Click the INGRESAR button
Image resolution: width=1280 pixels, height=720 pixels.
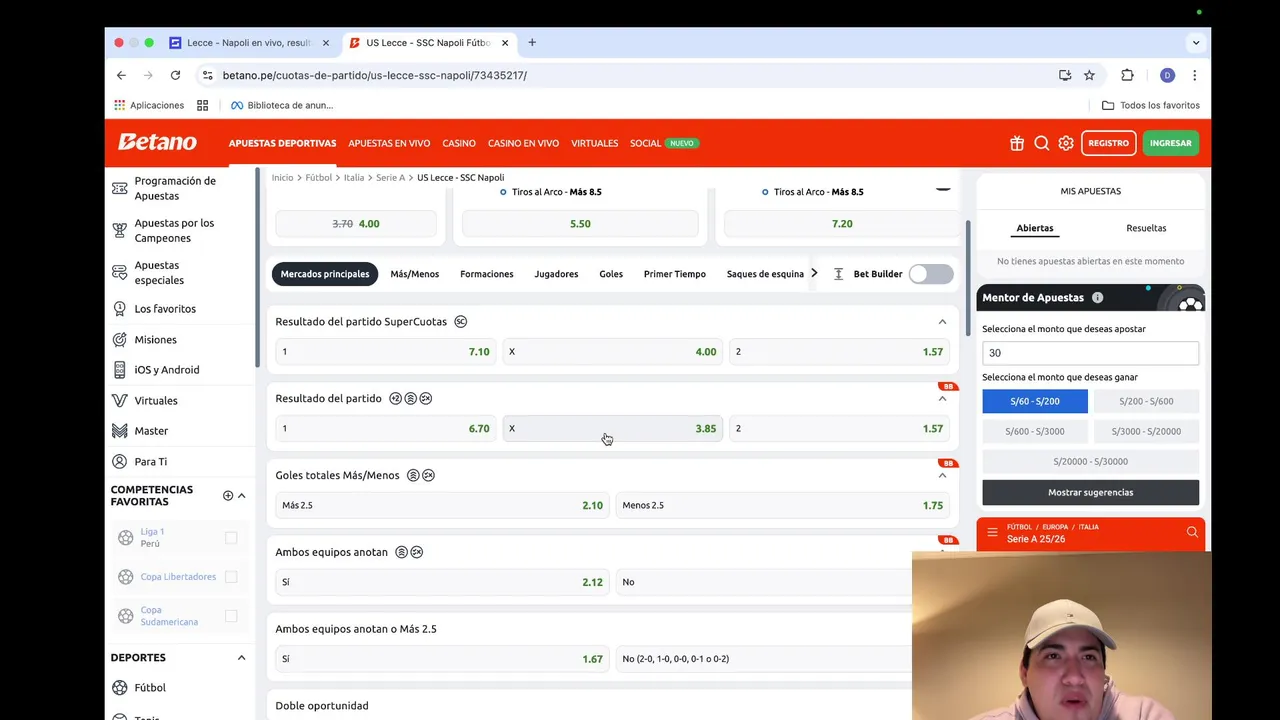coord(1170,143)
